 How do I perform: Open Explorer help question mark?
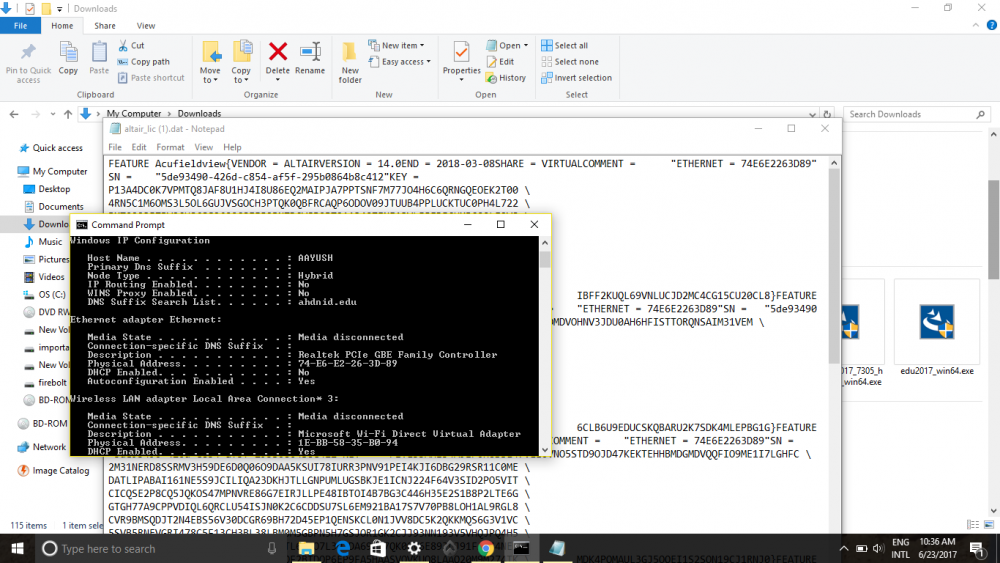click(x=992, y=26)
